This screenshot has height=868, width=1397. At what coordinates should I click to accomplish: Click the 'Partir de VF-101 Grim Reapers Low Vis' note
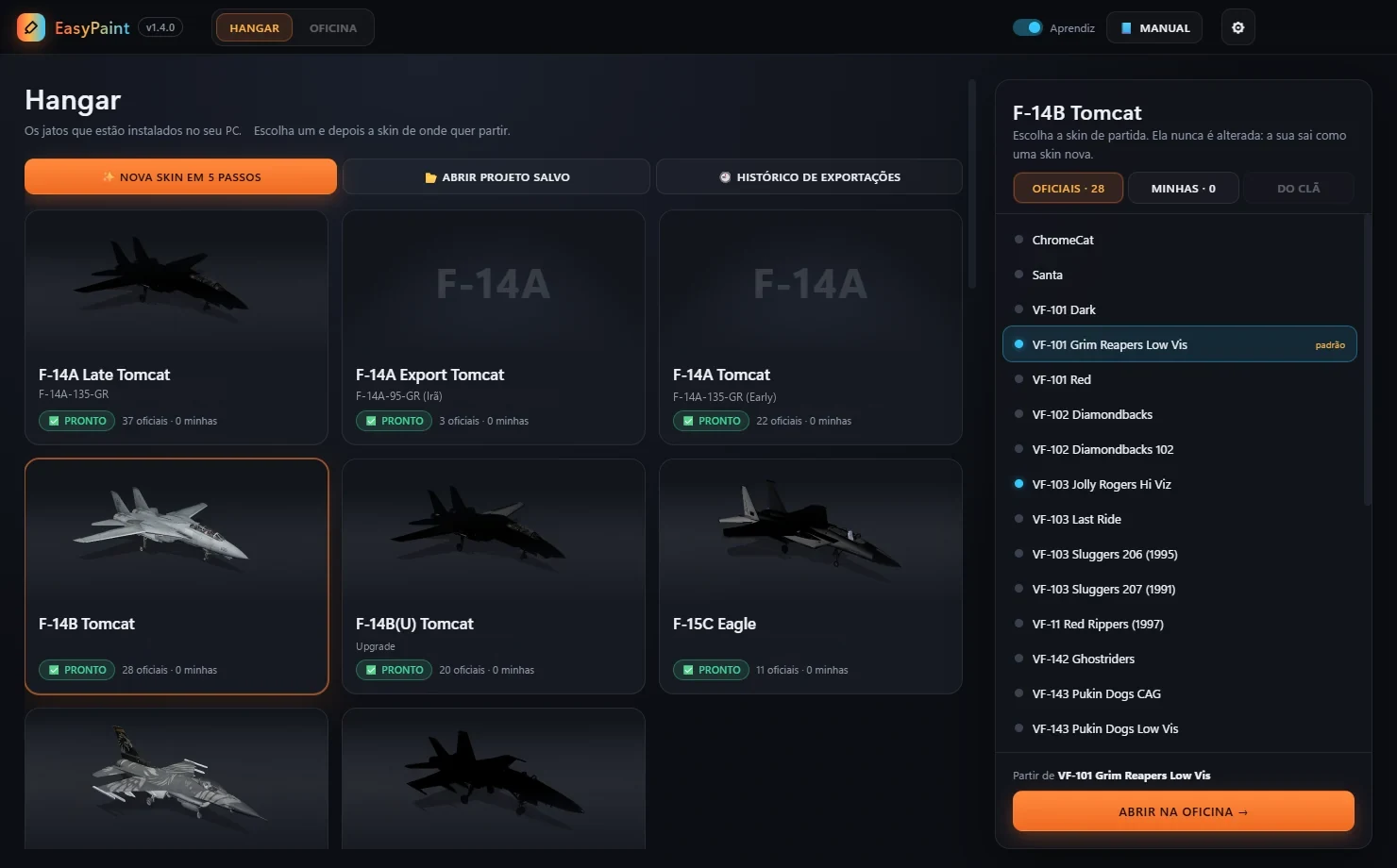pos(1111,776)
